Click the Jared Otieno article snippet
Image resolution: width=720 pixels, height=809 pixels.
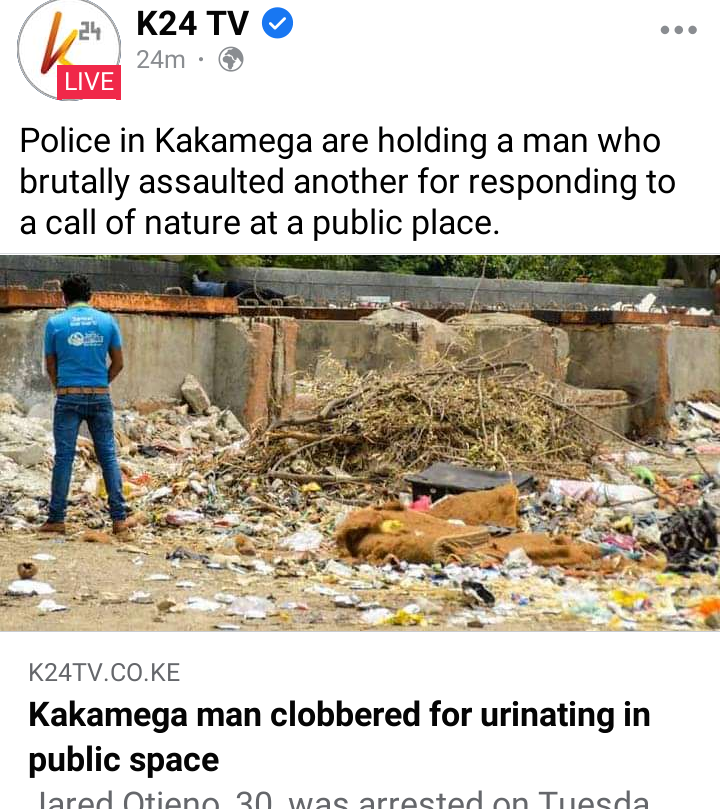coord(343,799)
